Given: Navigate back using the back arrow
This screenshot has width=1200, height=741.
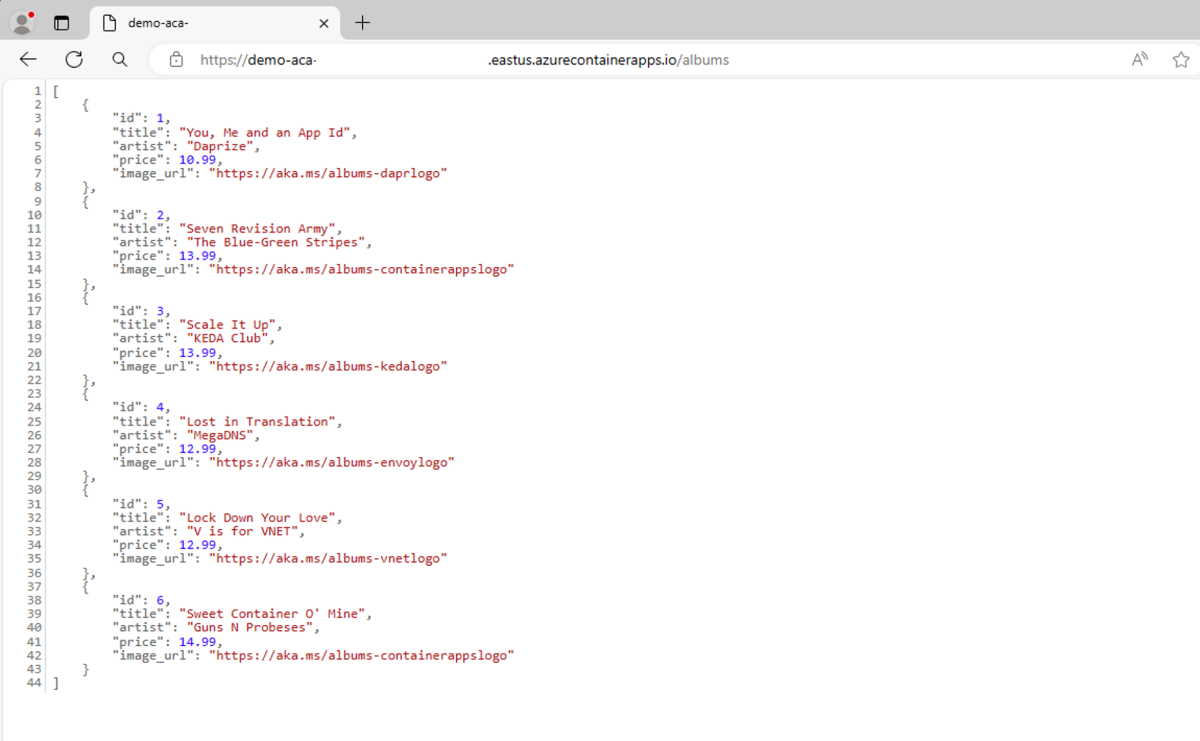Looking at the screenshot, I should click(27, 60).
